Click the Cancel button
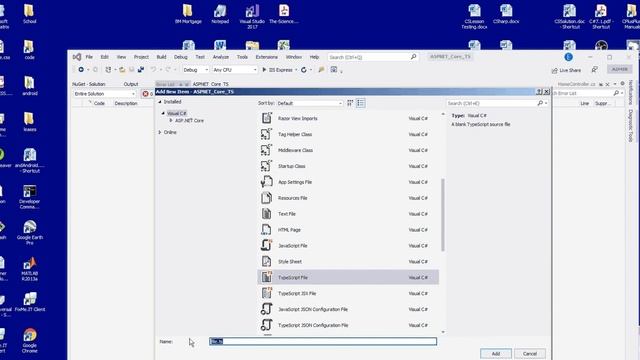 (530, 353)
